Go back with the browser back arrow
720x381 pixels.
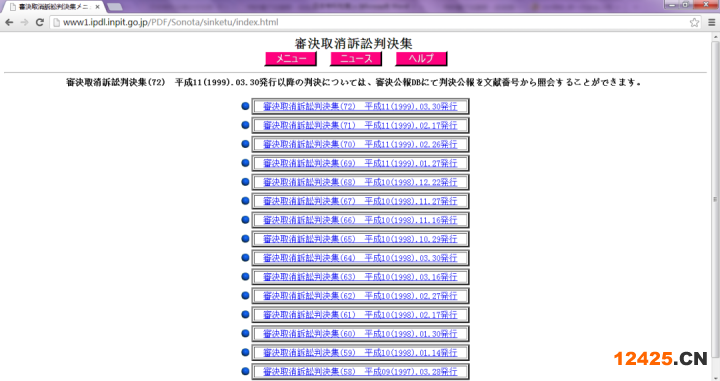pos(9,22)
